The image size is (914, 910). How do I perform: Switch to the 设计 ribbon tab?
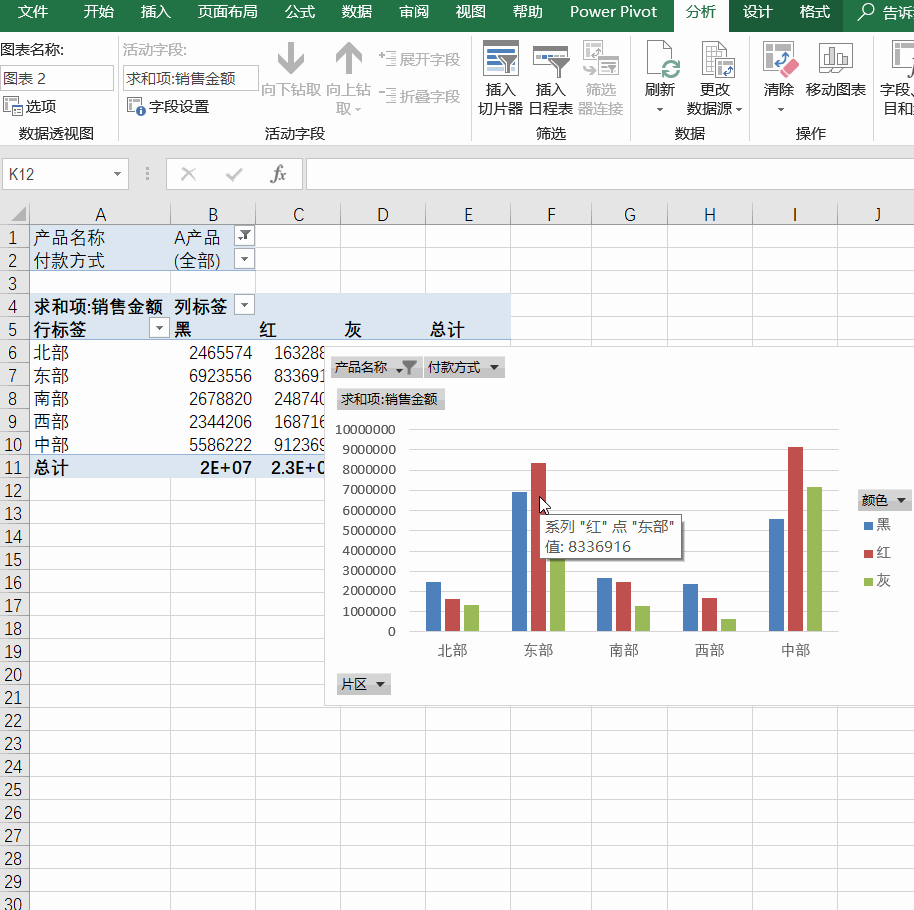tap(757, 13)
